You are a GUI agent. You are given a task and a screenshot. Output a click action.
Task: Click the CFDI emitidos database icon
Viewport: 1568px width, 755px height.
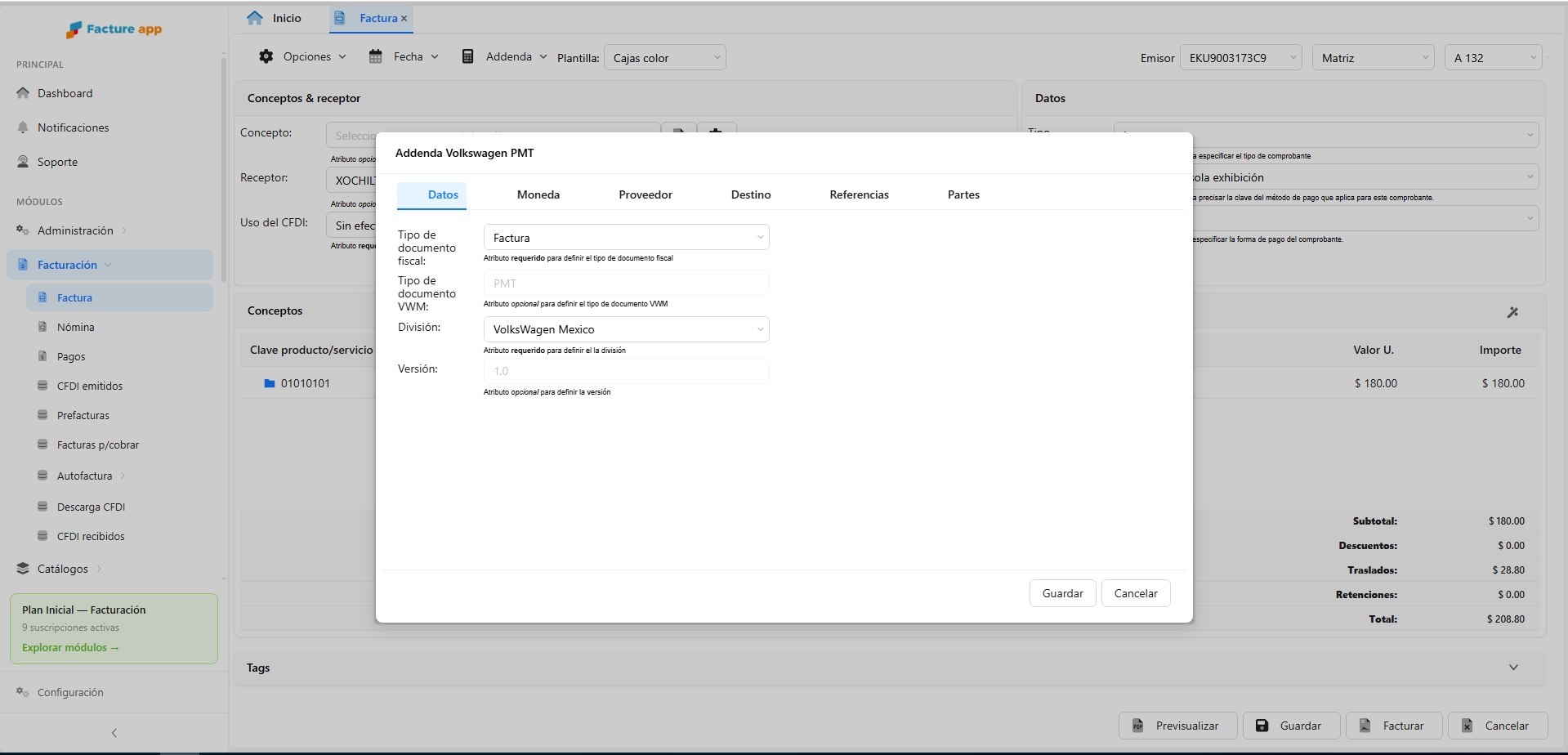42,386
